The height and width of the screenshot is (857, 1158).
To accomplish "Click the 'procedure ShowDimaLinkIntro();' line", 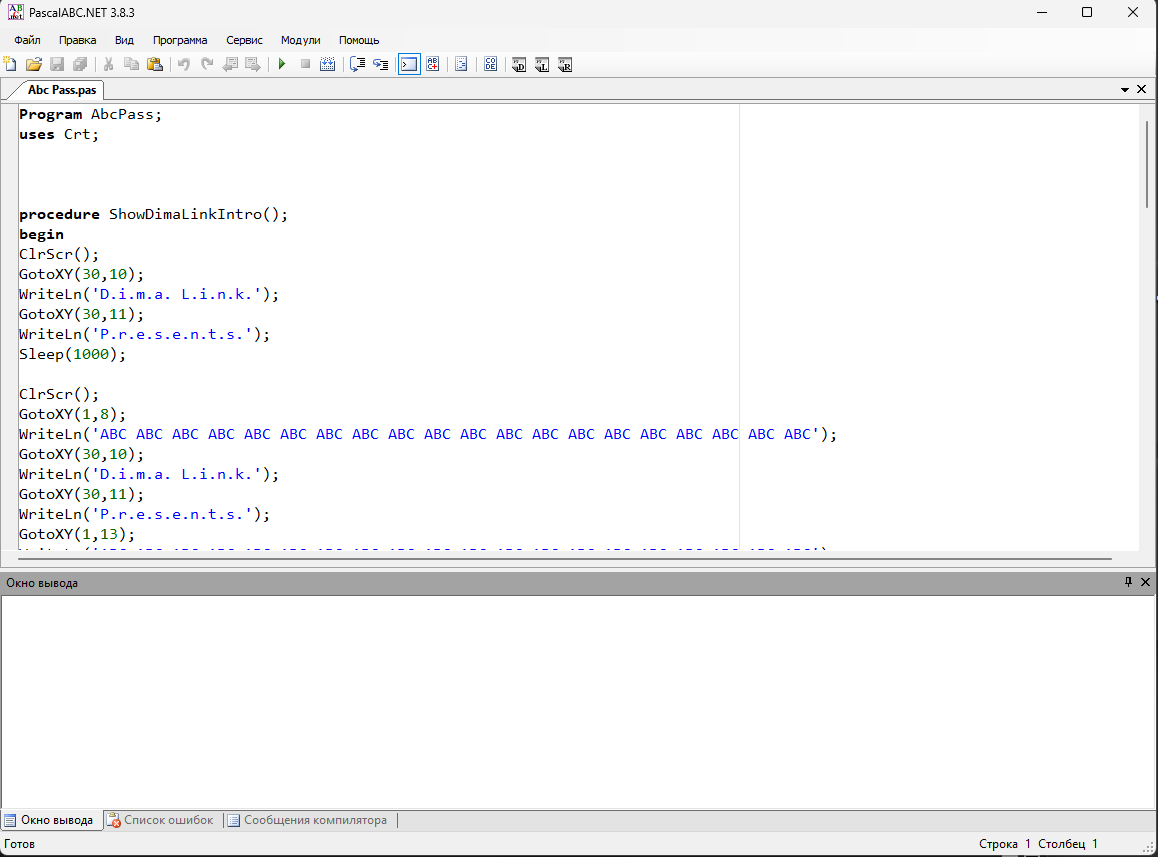I will point(154,214).
